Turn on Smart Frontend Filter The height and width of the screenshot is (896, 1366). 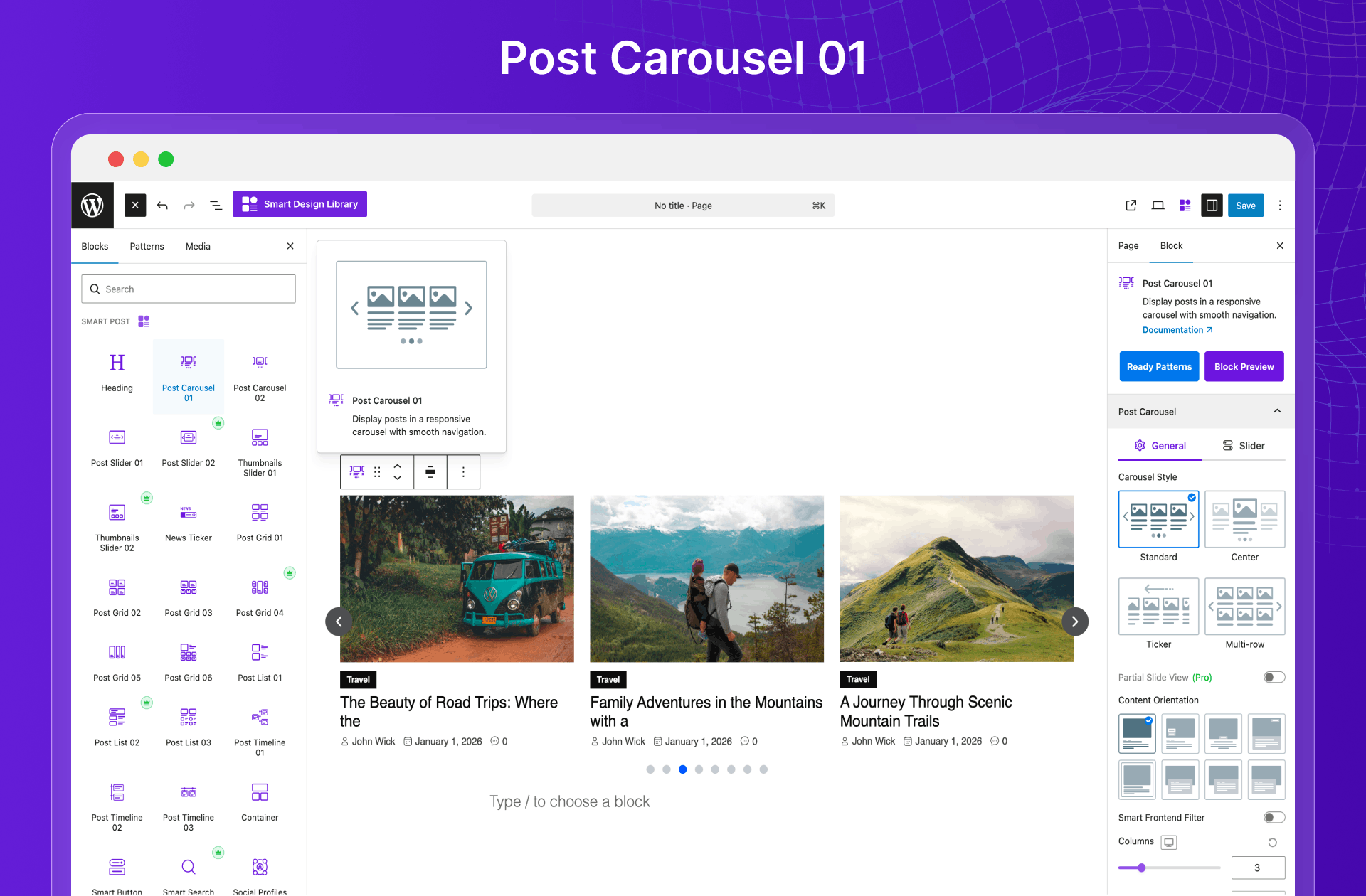coord(1274,817)
